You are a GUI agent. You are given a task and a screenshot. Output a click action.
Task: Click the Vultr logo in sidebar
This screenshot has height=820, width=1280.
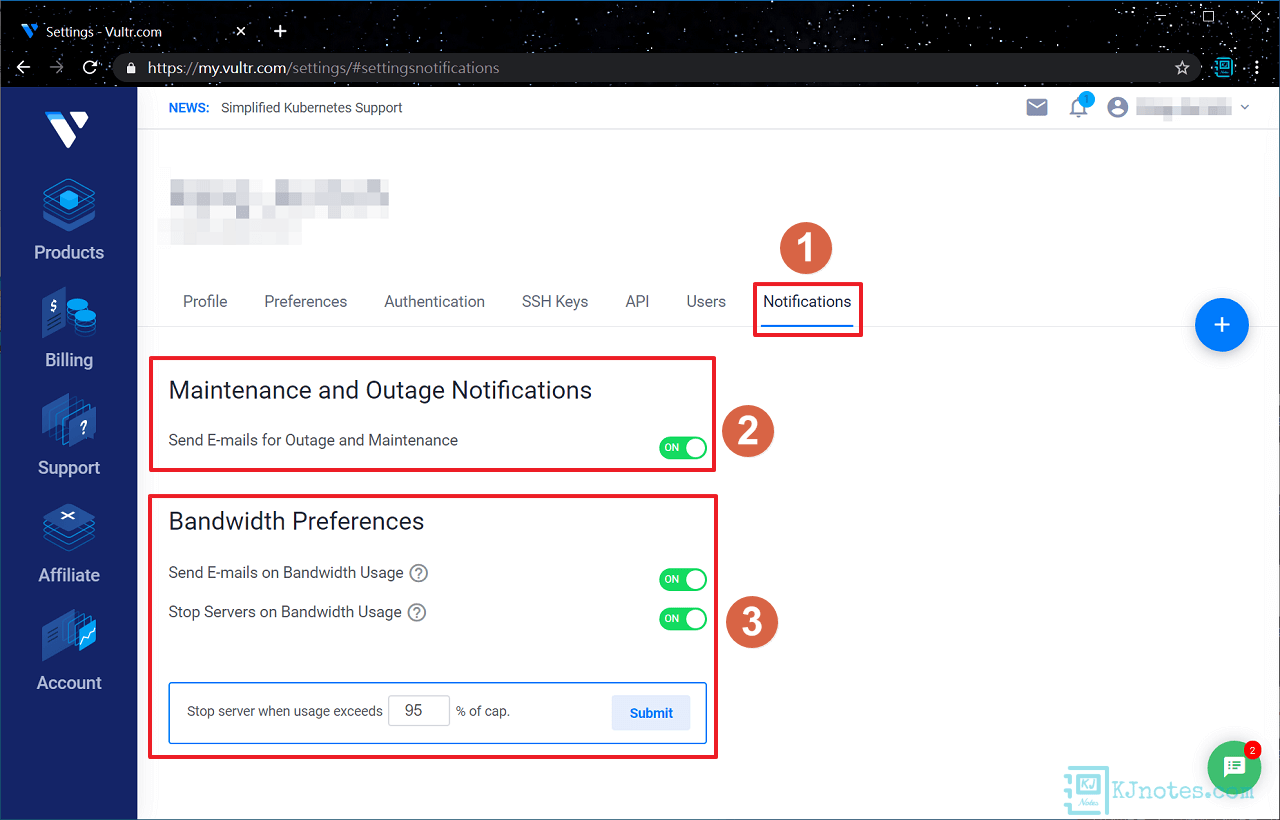click(x=67, y=129)
